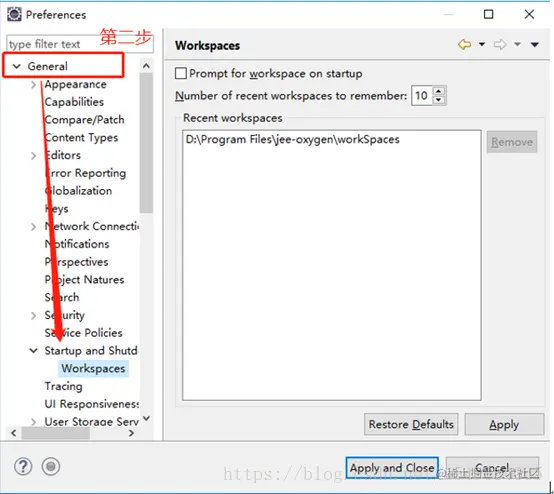Image resolution: width=554 pixels, height=494 pixels.
Task: Maximize the Preferences window
Action: (x=488, y=14)
